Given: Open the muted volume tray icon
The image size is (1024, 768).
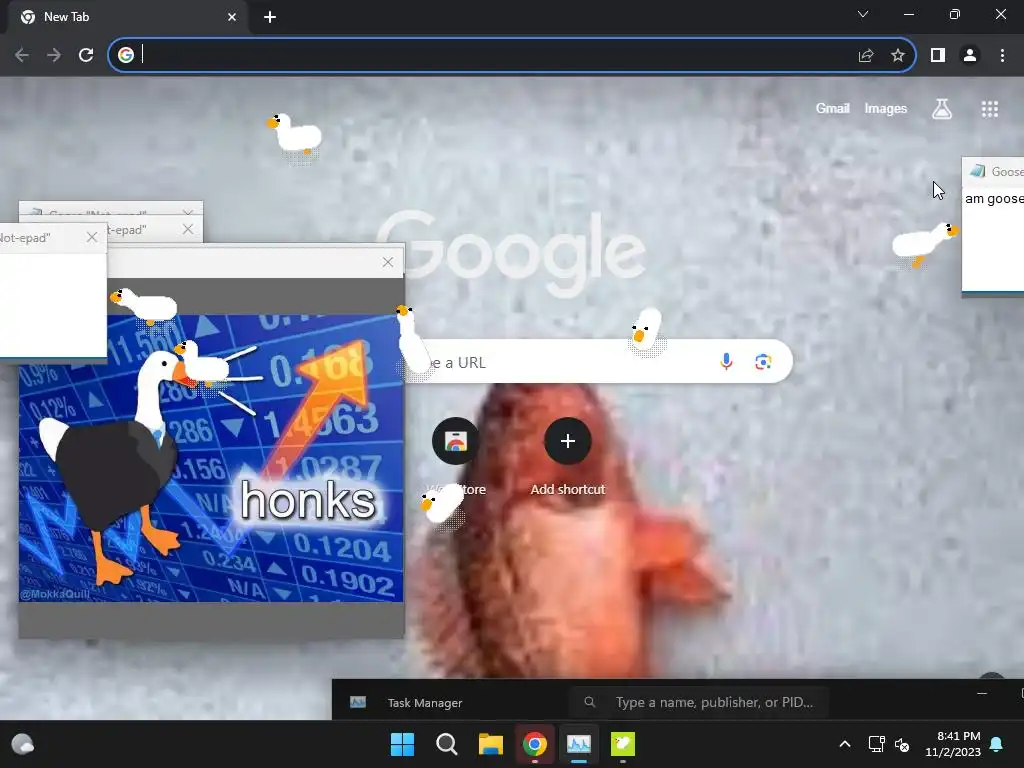Looking at the screenshot, I should tap(902, 744).
